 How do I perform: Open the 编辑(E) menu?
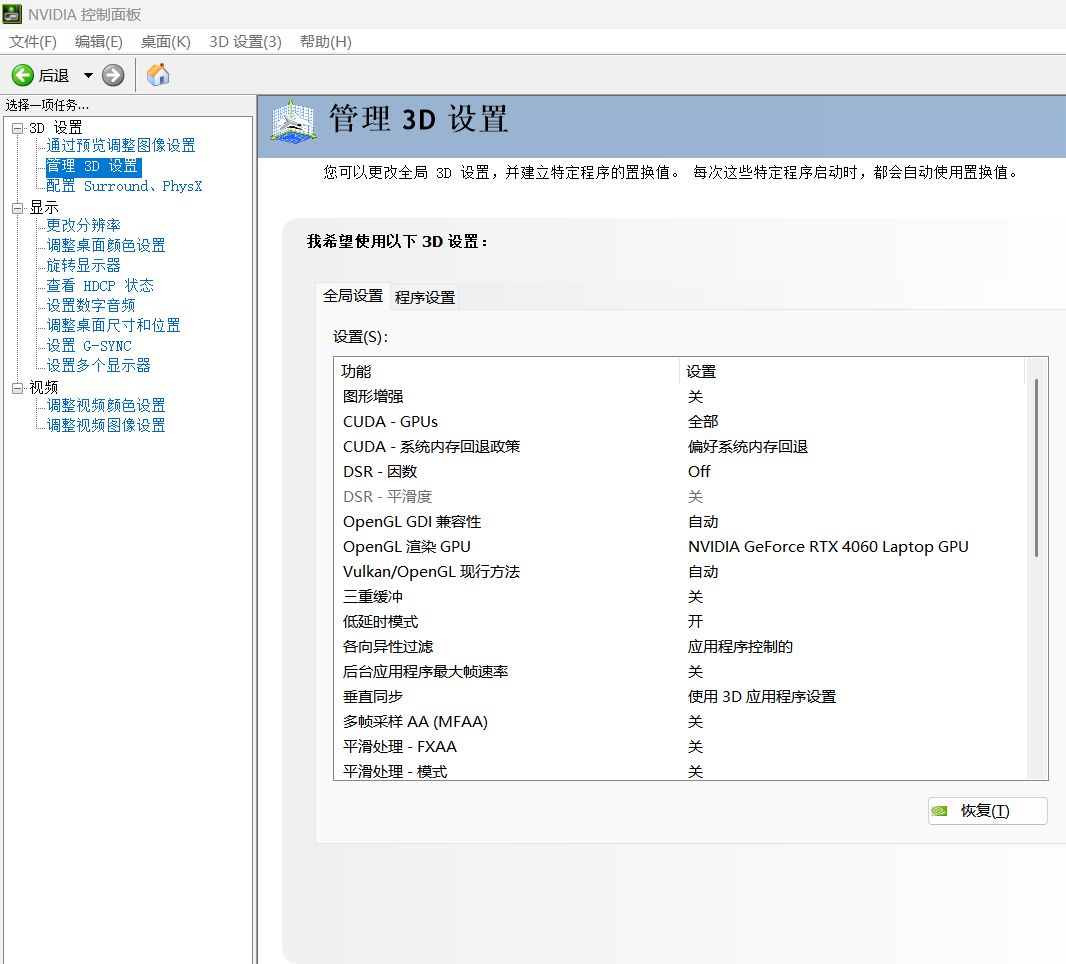(x=99, y=42)
